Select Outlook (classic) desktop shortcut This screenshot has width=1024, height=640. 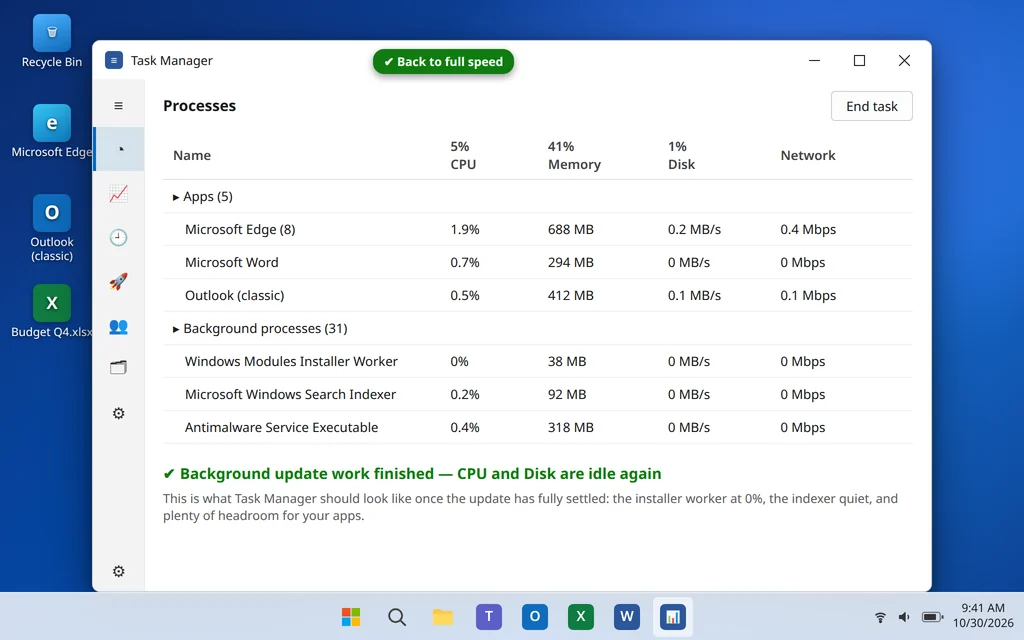click(x=52, y=228)
